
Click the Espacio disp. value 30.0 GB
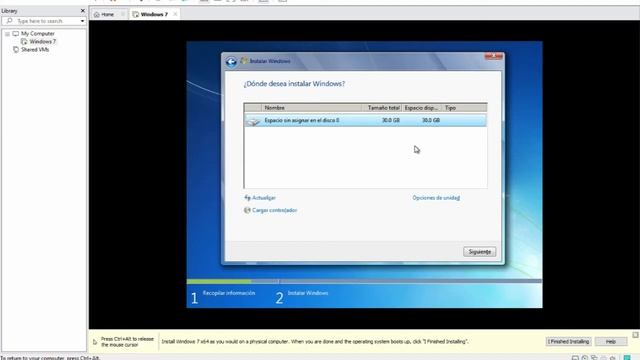431,120
